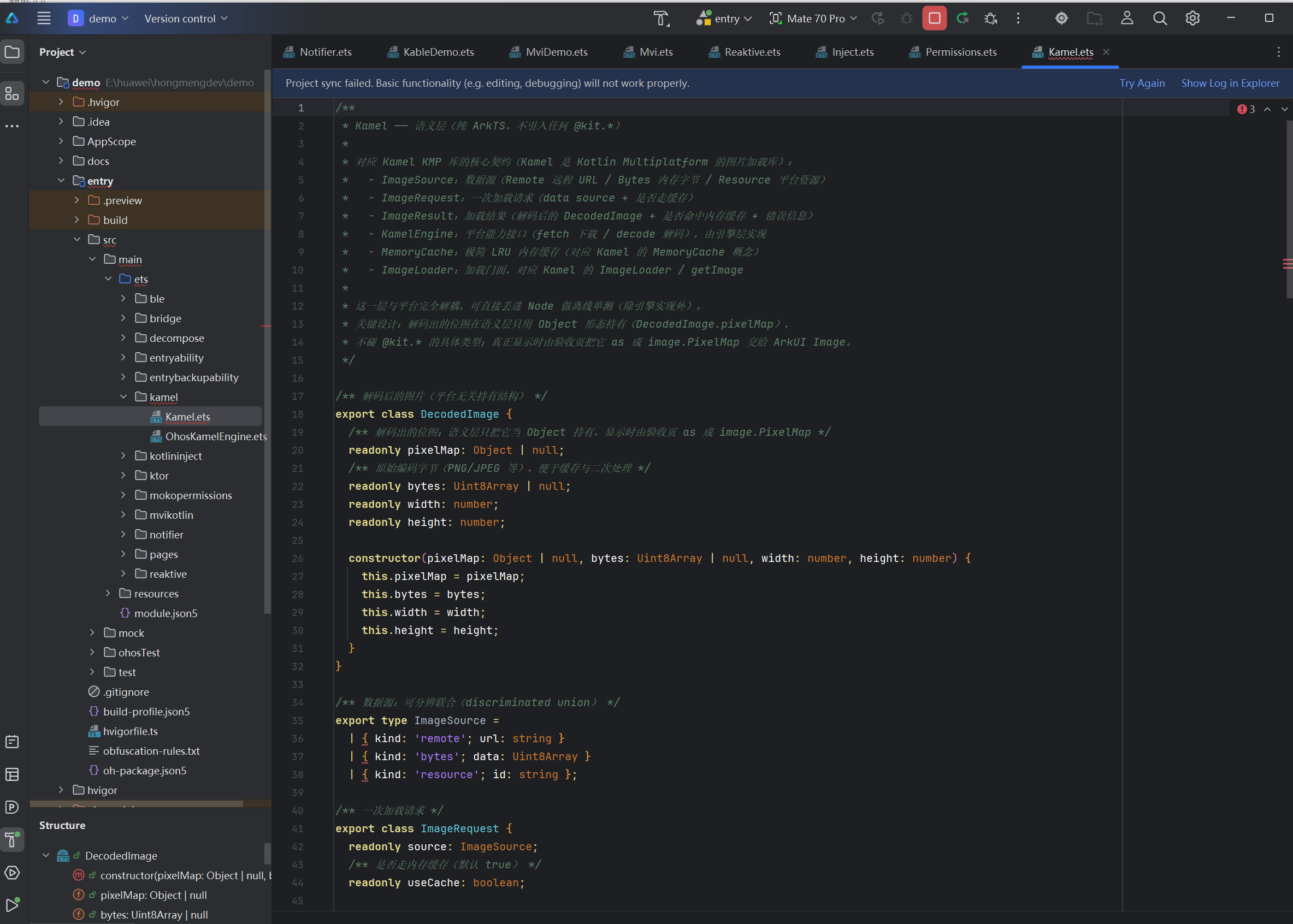Image resolution: width=1293 pixels, height=924 pixels.
Task: Open the Build hammer tool window icon
Action: coord(12,839)
